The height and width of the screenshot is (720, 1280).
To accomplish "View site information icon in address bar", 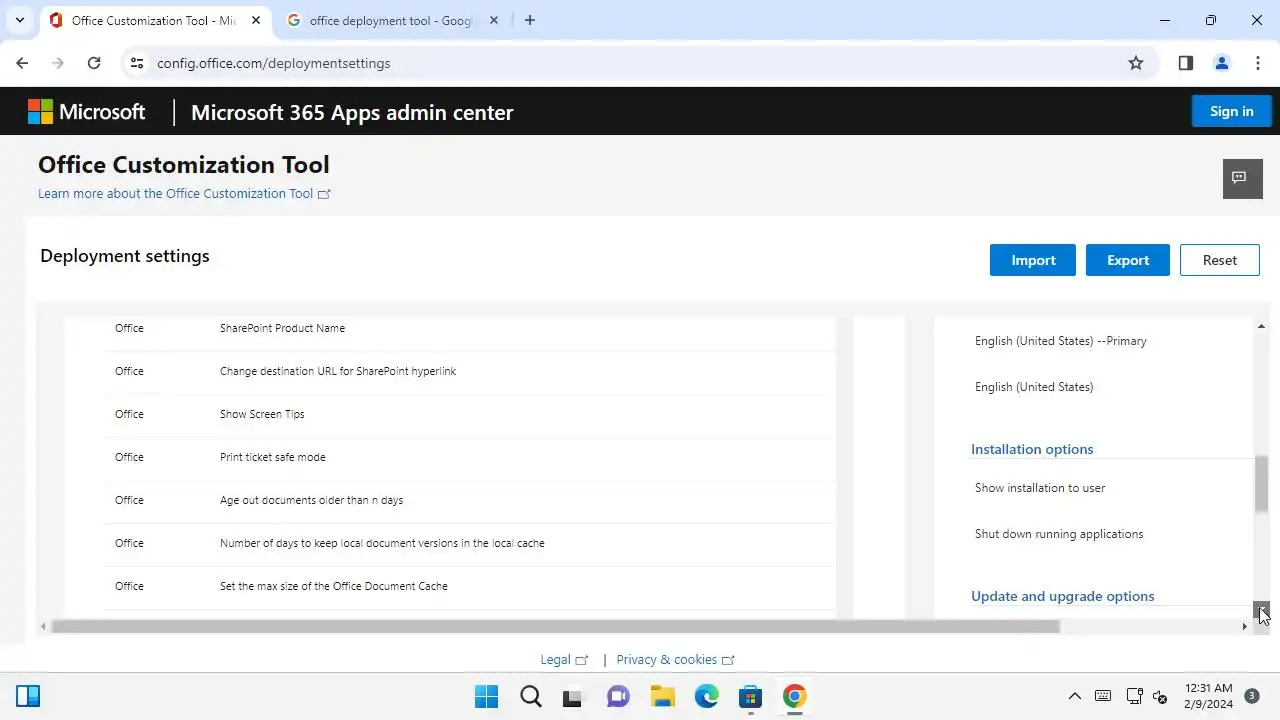I will pyautogui.click(x=137, y=63).
